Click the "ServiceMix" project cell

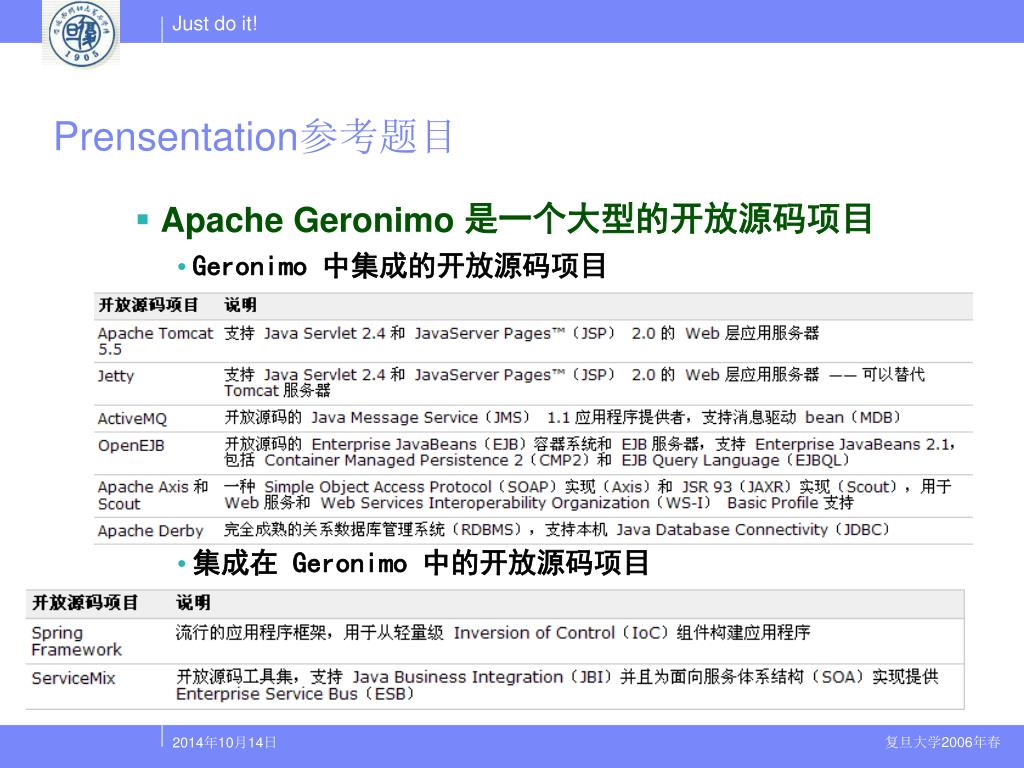(73, 679)
